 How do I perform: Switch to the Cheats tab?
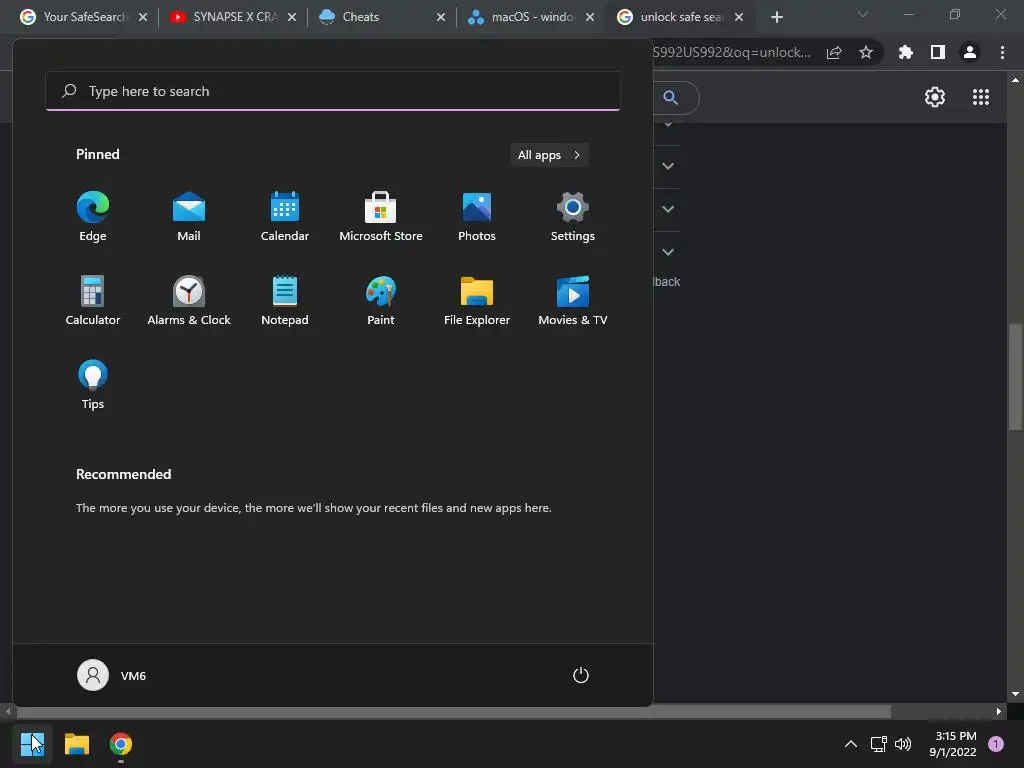pyautogui.click(x=383, y=17)
